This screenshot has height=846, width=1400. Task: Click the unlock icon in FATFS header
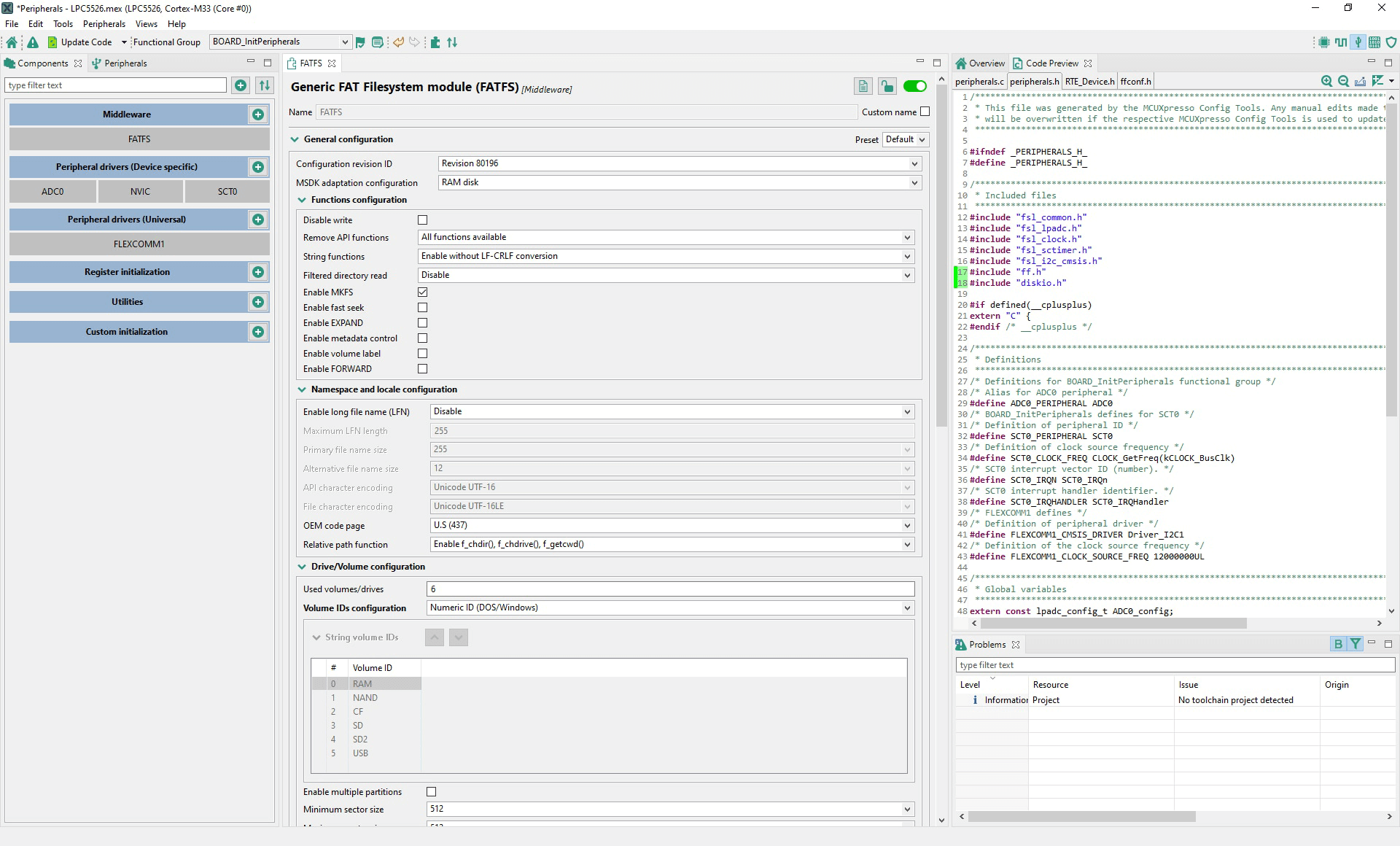pos(887,87)
